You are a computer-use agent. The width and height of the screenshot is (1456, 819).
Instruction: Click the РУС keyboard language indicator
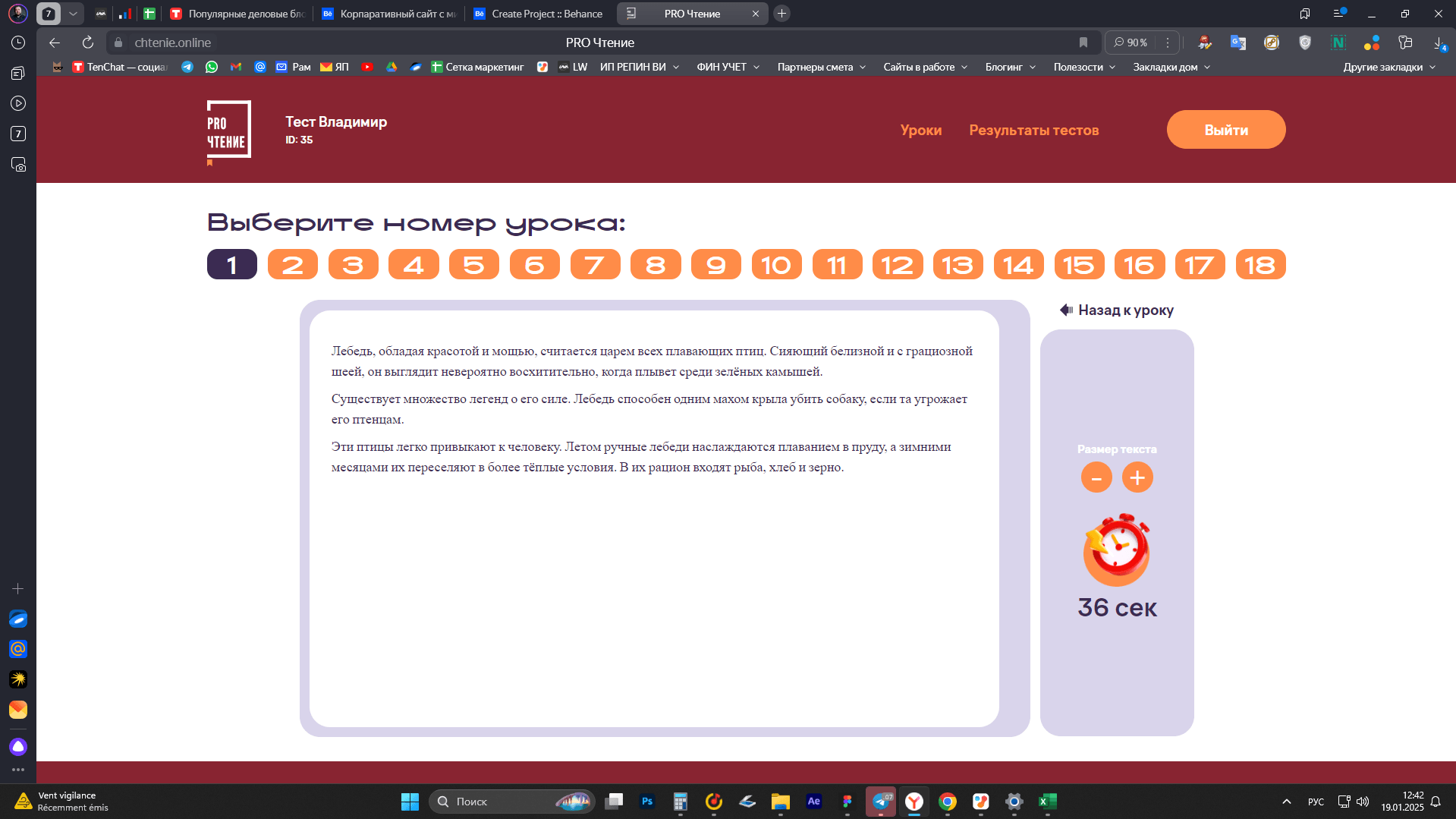1316,802
